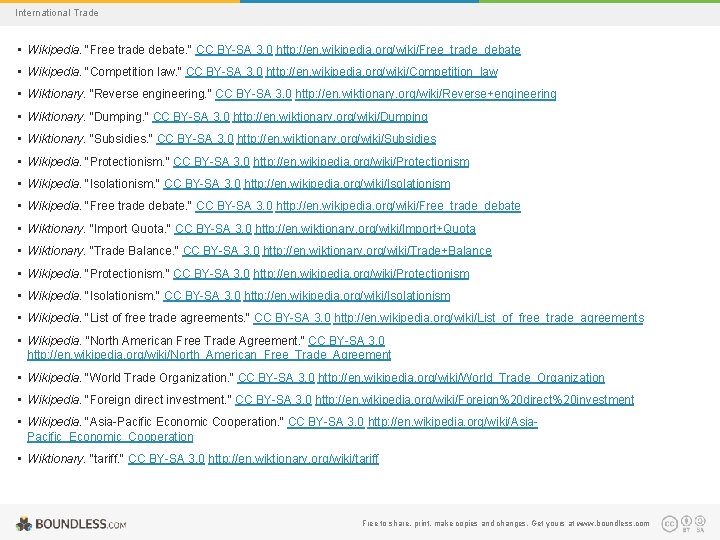
Task: Follow the wiktionary Dumping URL
Action: pos(330,117)
